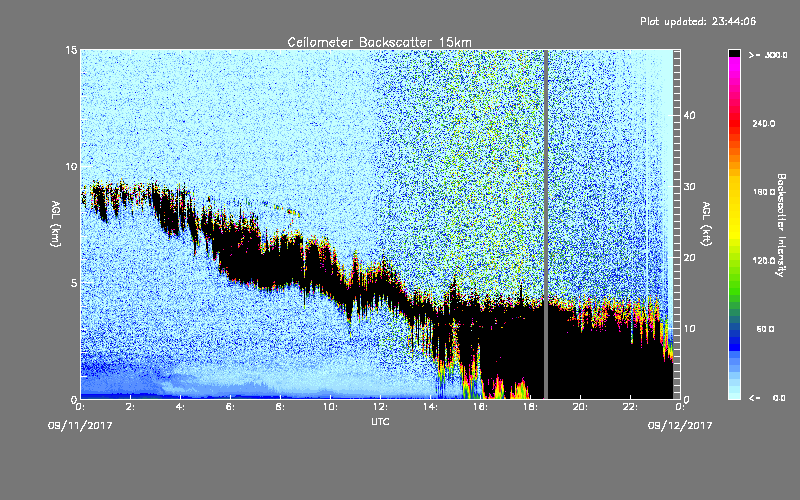The image size is (800, 500).
Task: Click the 40 tick label on kft axis
Action: 689,115
